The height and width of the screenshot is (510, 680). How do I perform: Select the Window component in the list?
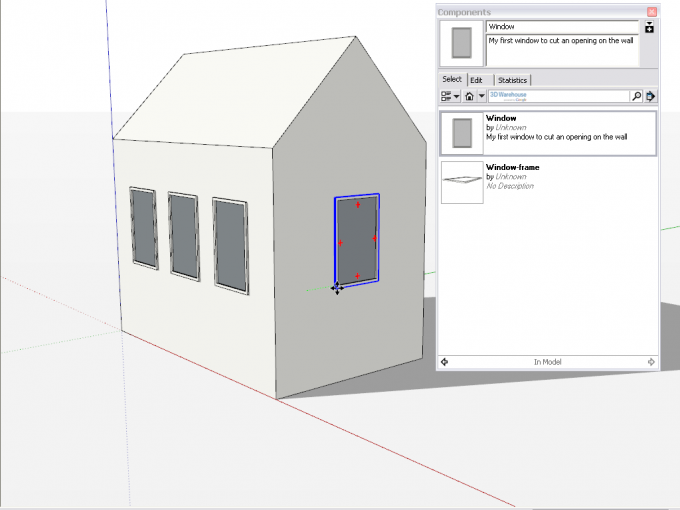(548, 133)
